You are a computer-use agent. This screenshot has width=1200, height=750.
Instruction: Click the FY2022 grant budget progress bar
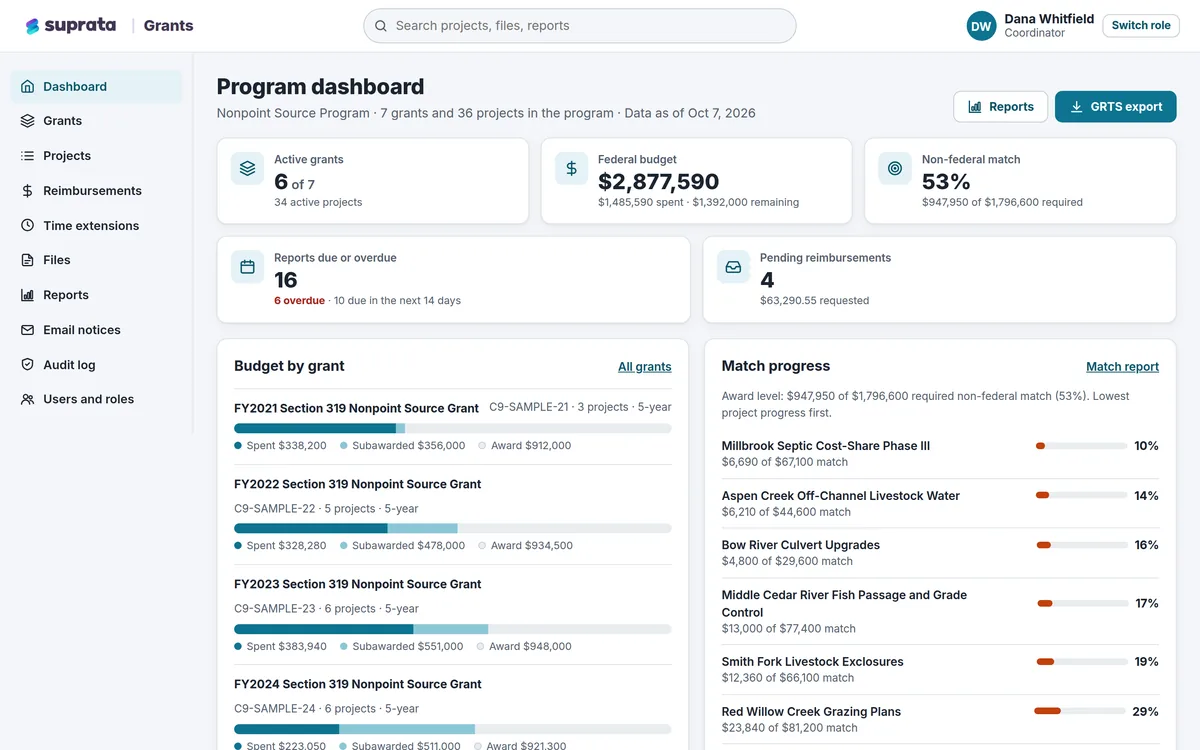pos(453,528)
